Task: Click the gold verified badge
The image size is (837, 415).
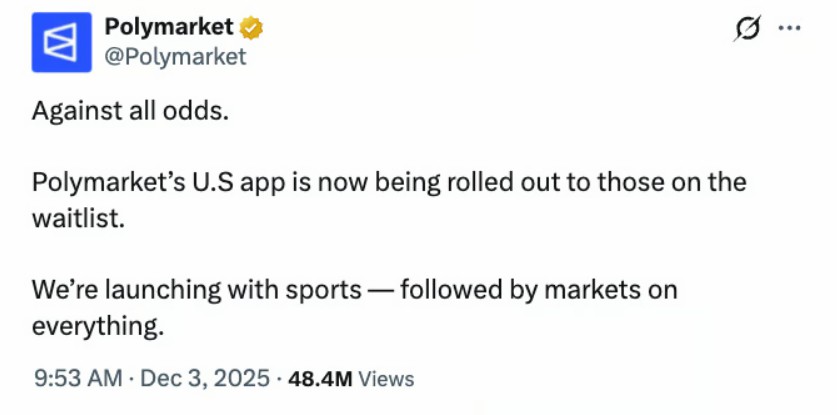Action: (252, 28)
